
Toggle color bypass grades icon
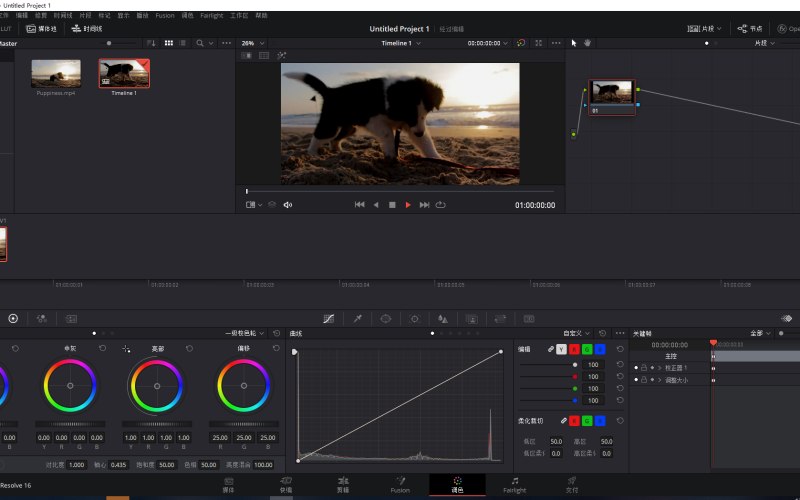pos(521,43)
